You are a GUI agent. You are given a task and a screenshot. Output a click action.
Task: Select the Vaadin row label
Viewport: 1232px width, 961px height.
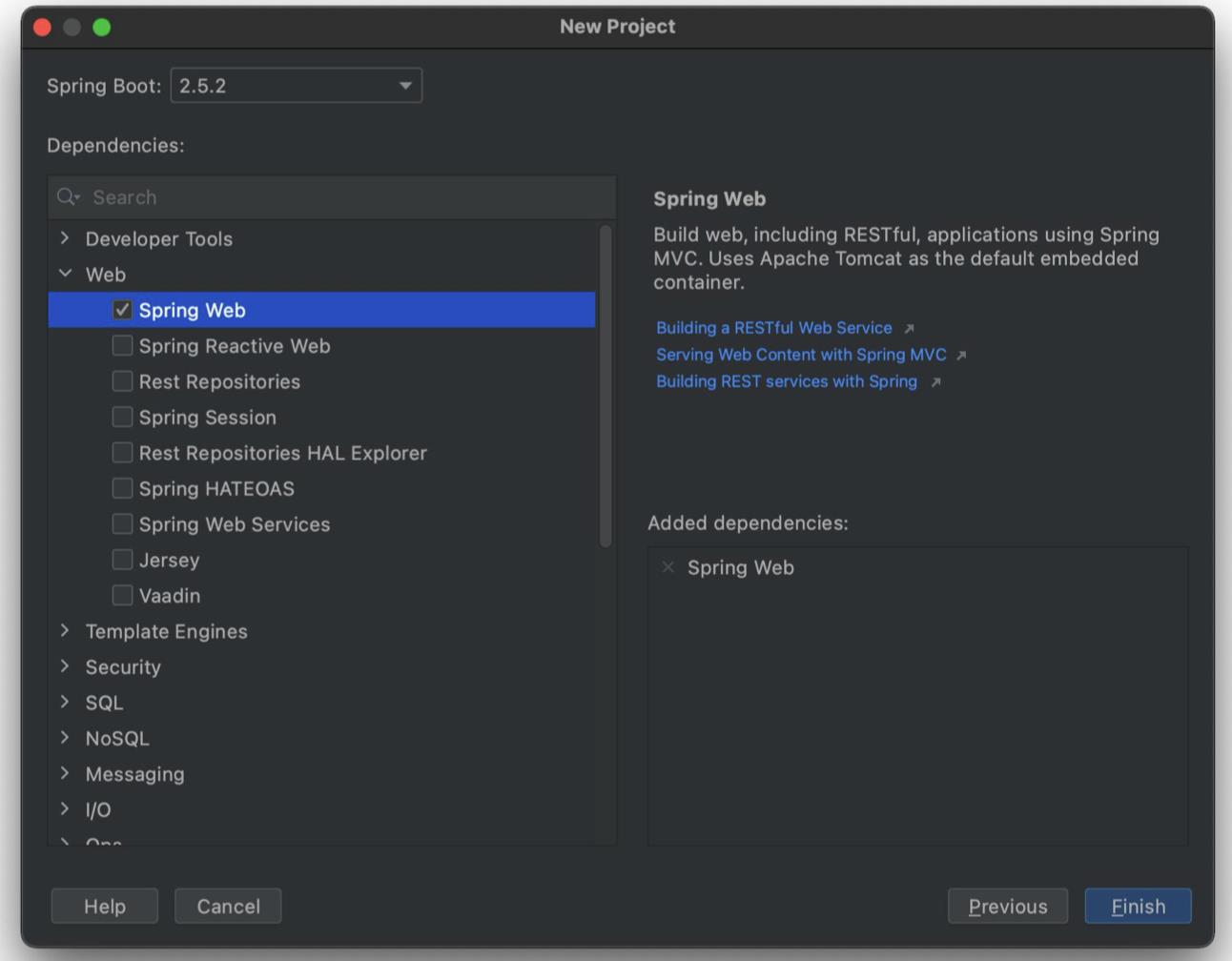coord(170,596)
